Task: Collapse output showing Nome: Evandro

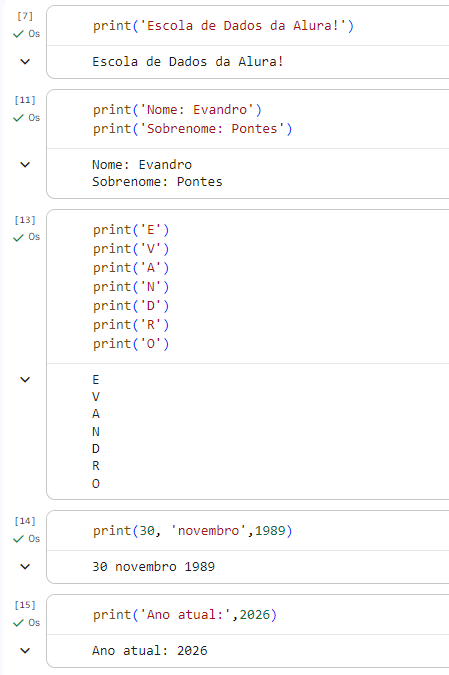Action: [25, 164]
